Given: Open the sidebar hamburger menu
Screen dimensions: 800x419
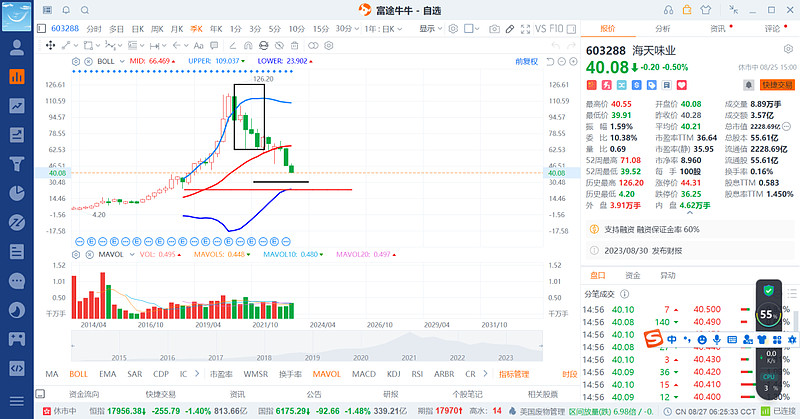Looking at the screenshot, I should click(x=17, y=401).
